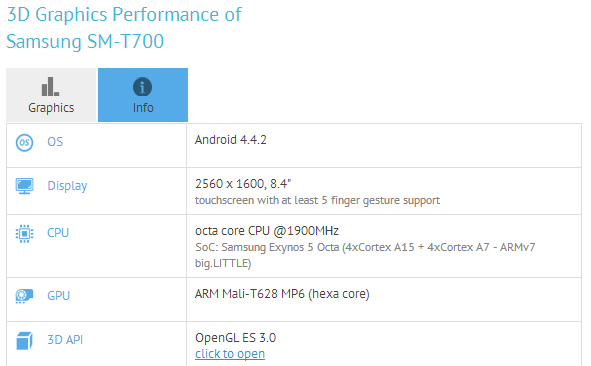The height and width of the screenshot is (366, 591).
Task: Click the GPU graphics card icon
Action: point(24,296)
